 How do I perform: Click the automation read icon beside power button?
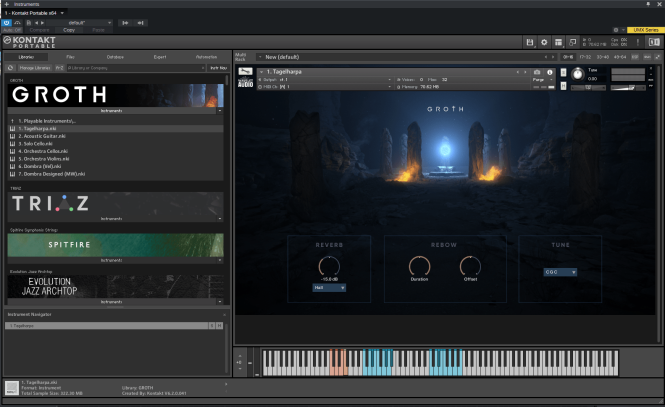pyautogui.click(x=17, y=23)
